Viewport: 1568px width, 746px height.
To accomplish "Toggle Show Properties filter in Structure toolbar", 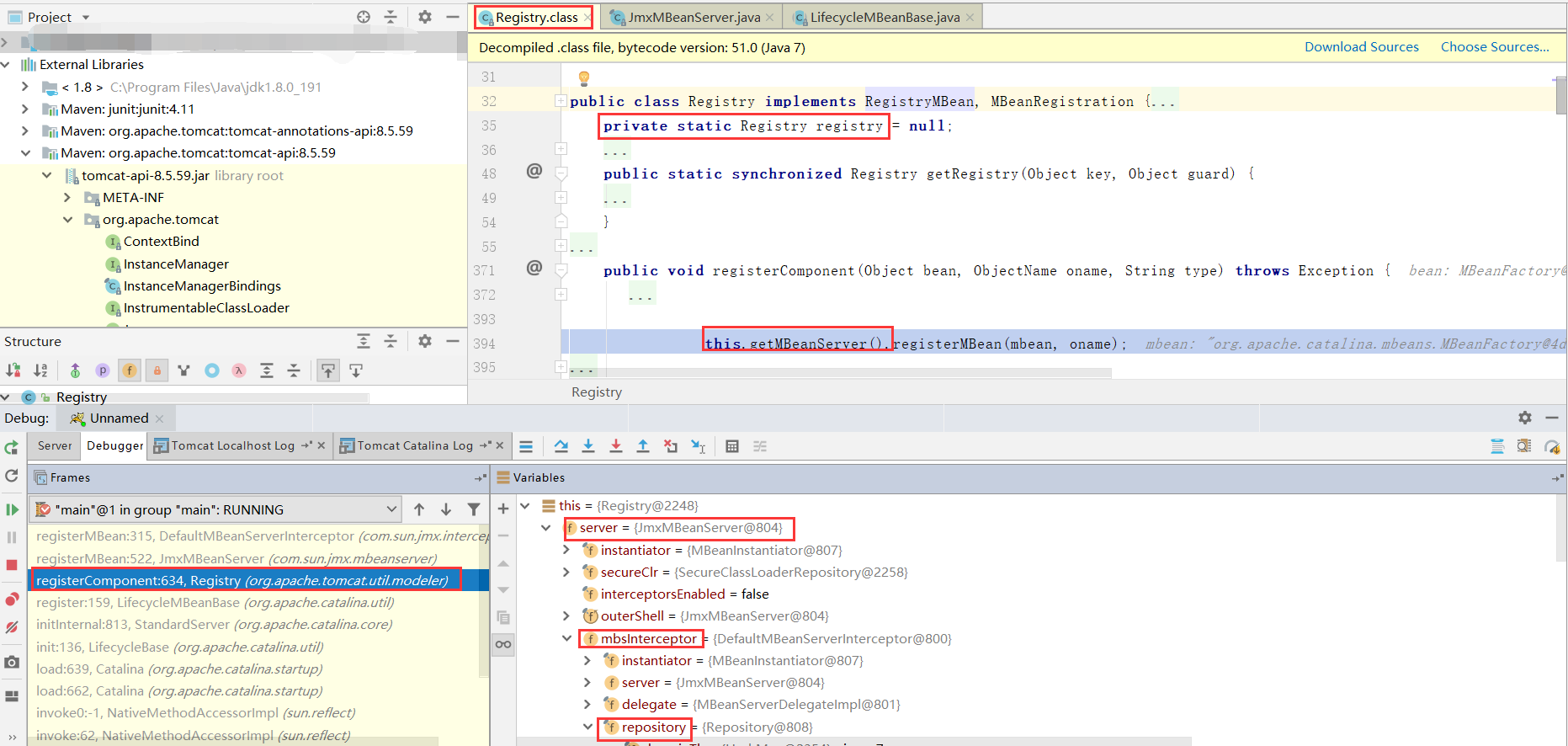I will pyautogui.click(x=103, y=370).
